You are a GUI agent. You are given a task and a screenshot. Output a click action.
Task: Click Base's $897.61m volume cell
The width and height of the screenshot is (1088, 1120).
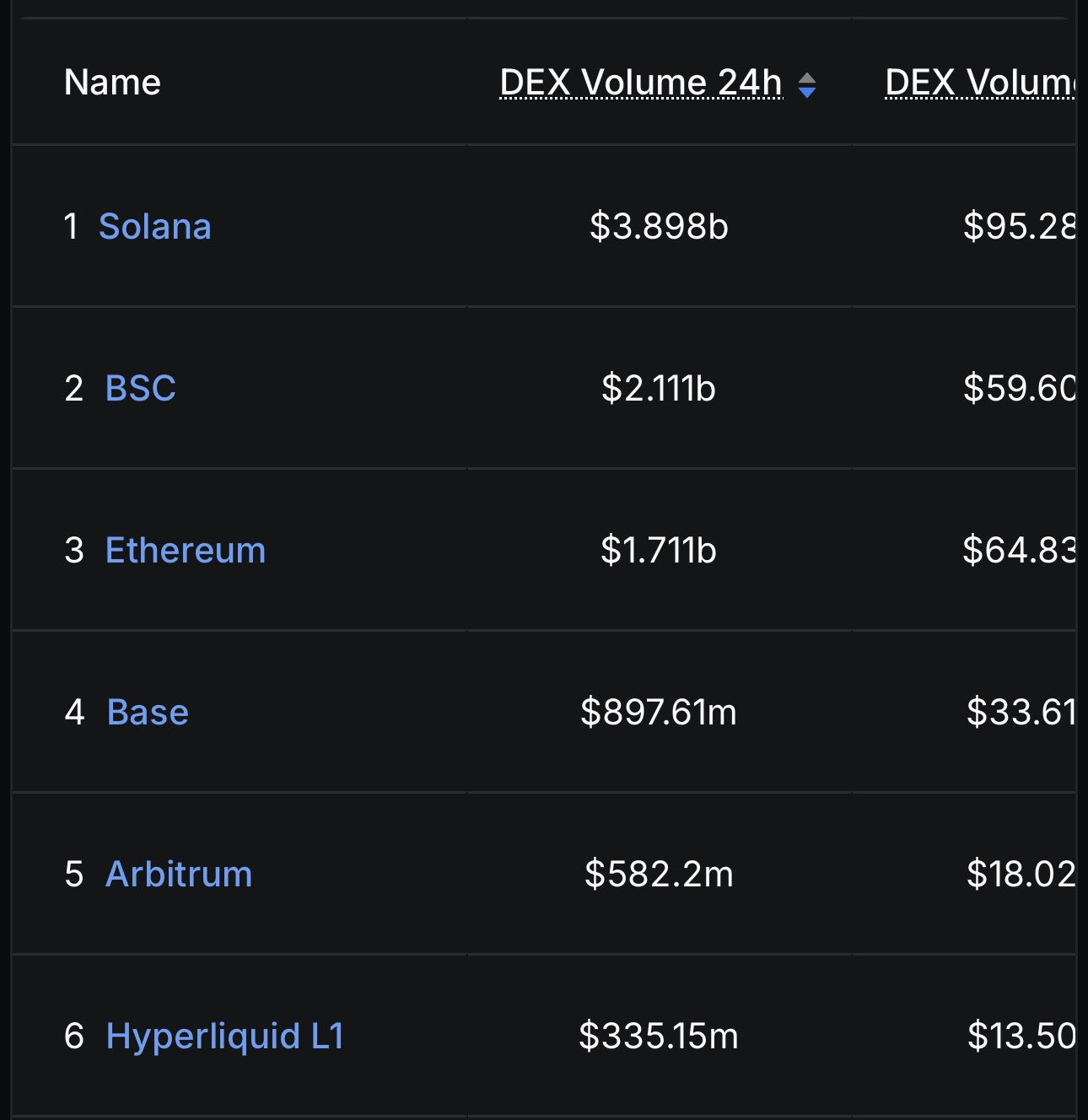click(x=659, y=712)
